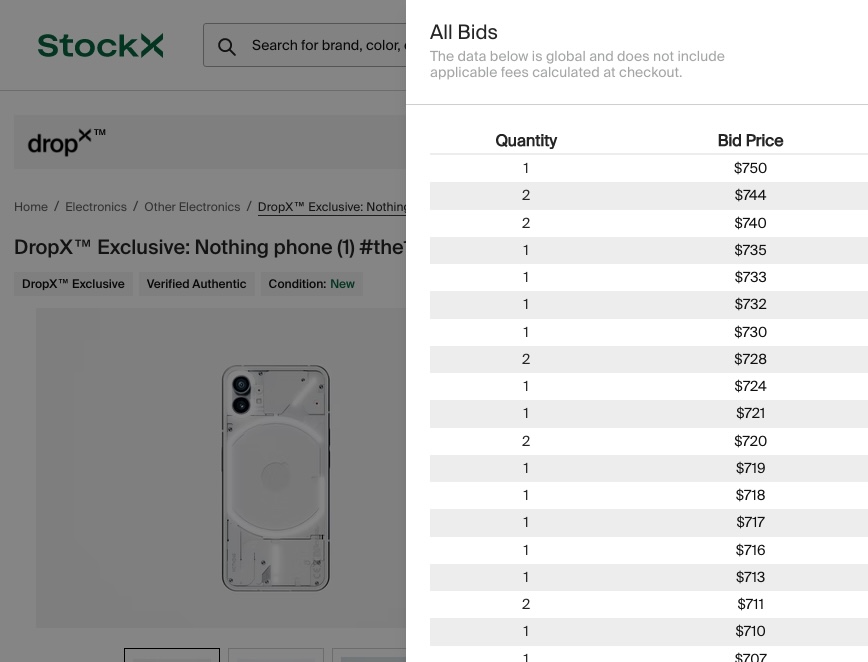Viewport: 868px width, 662px height.
Task: Click the DropX Exclusive tag
Action: [x=73, y=284]
